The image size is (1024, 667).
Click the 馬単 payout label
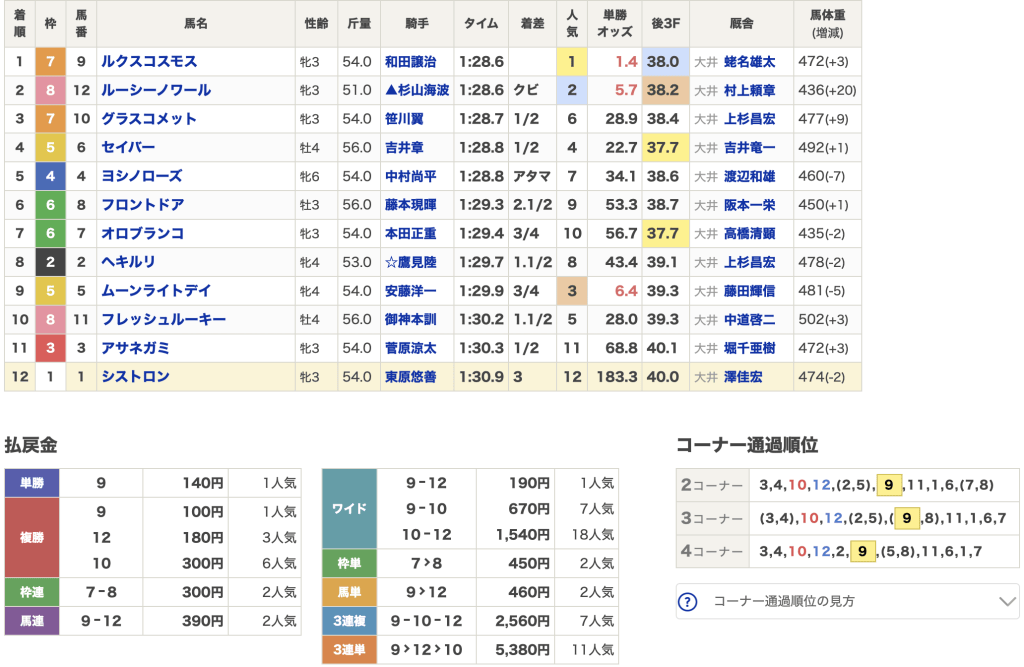[349, 593]
